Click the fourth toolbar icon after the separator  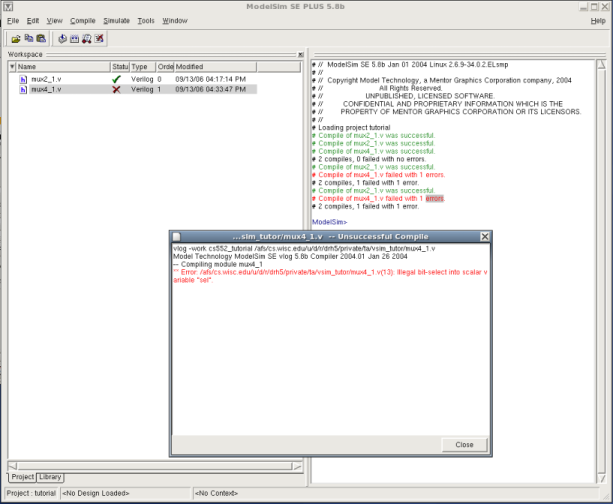pyautogui.click(x=99, y=38)
